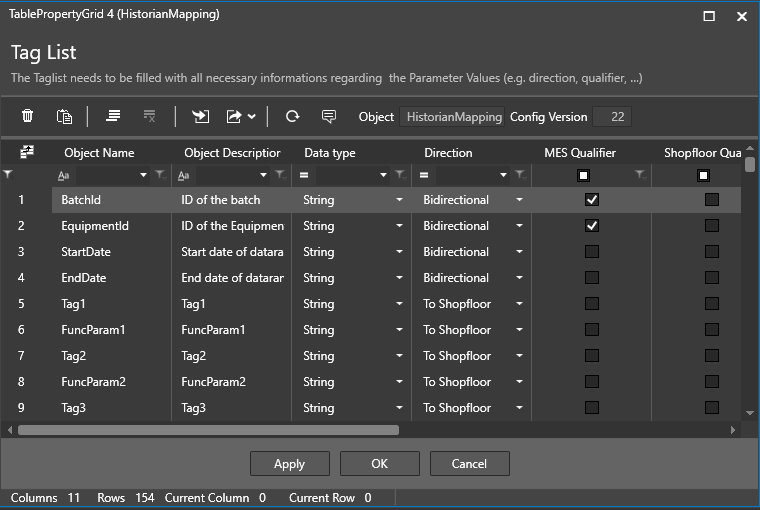Select the EquipmentId cell
760x510 pixels.
[x=111, y=226]
